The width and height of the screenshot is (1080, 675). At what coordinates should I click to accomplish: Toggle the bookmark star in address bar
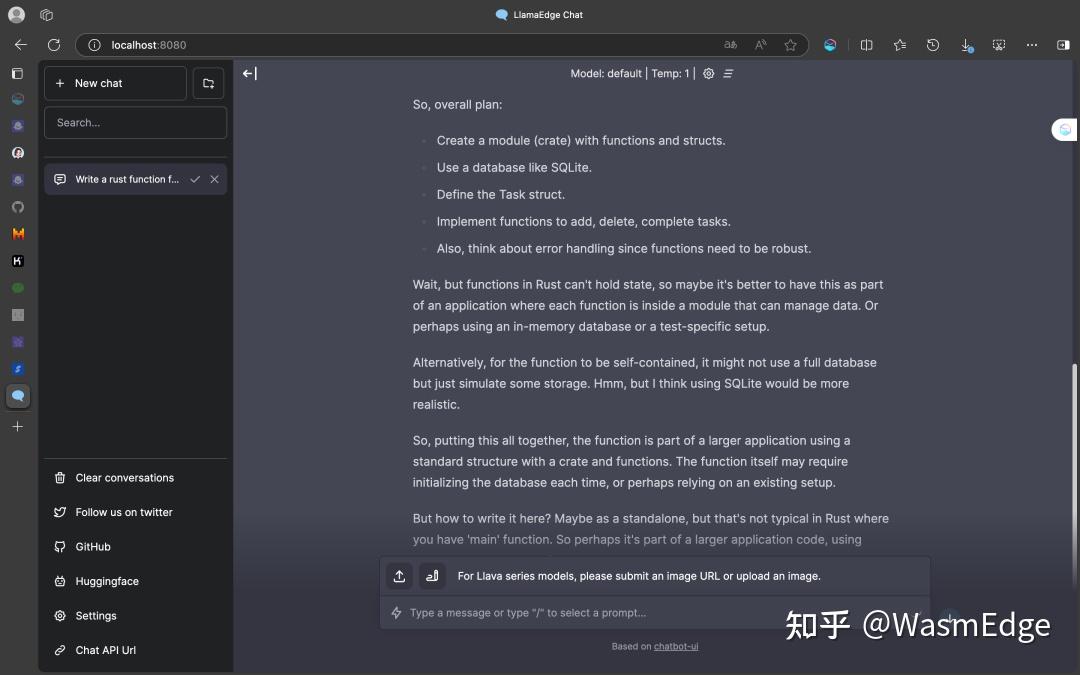(790, 45)
